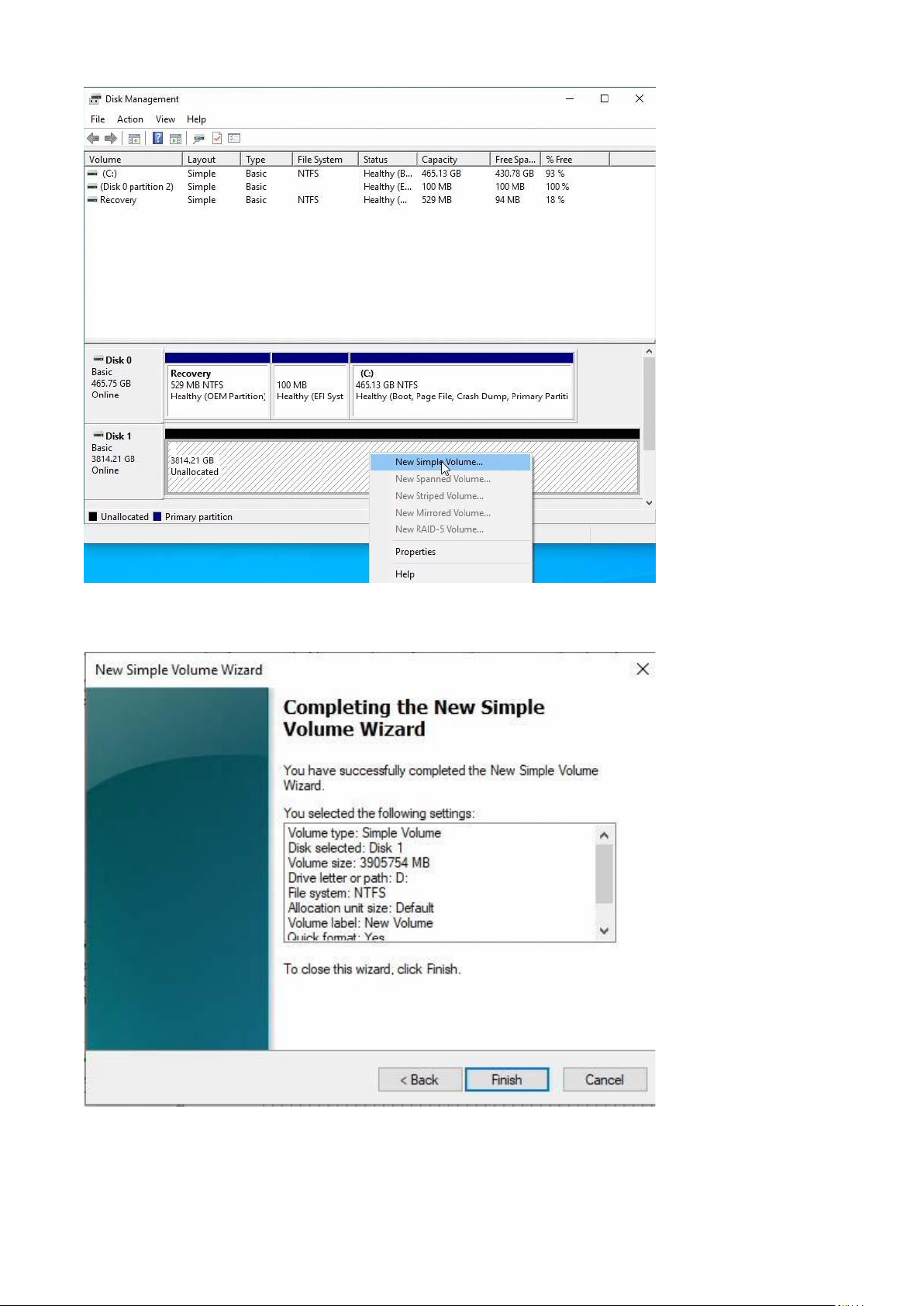Choose New Simple Volume... from context menu
The image size is (924, 1306).
(450, 462)
